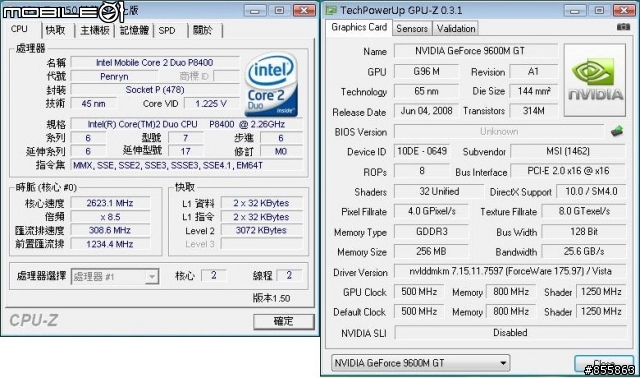
Task: Click the Revision value A1 in GPU-Z
Action: [x=534, y=71]
